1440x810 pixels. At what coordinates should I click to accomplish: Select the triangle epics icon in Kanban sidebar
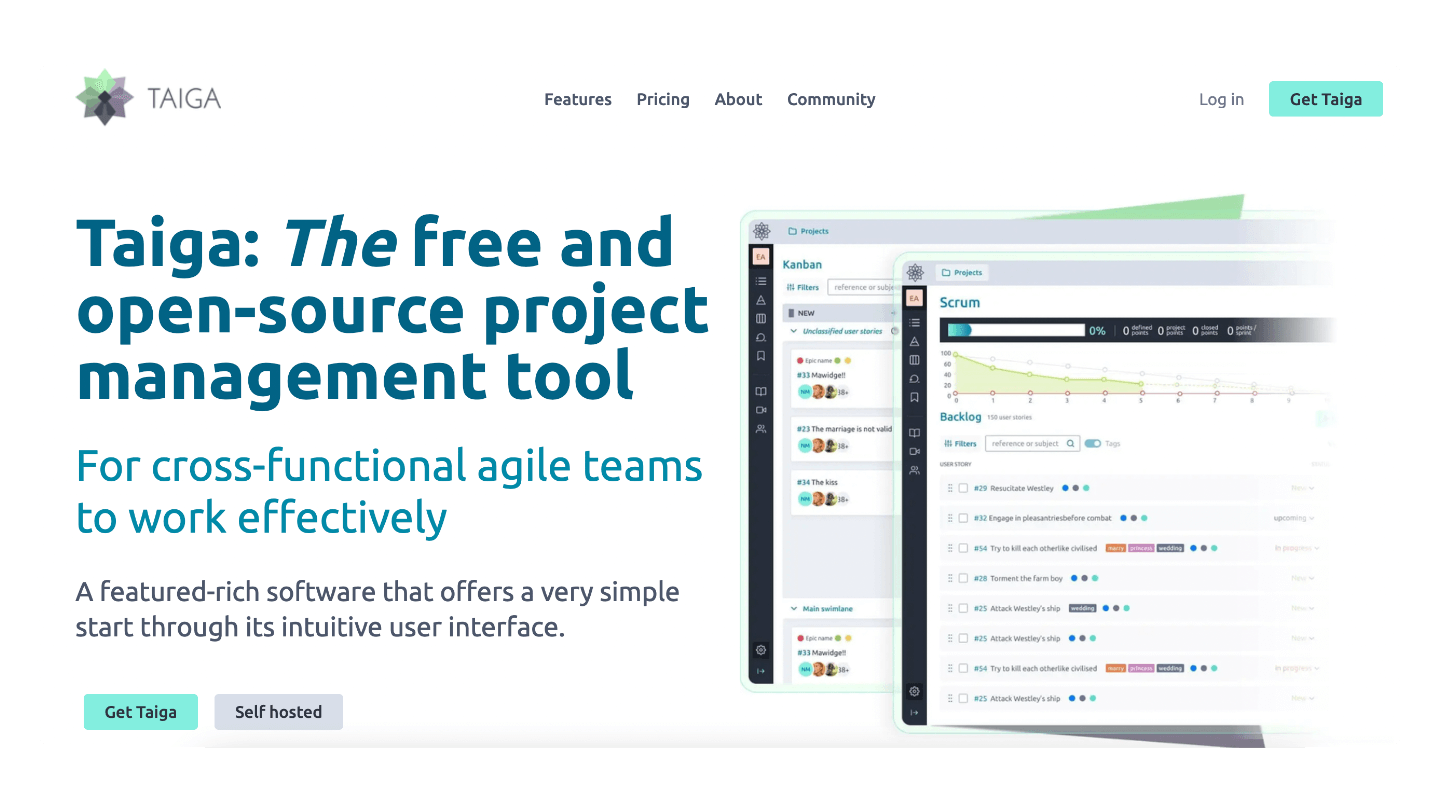click(x=761, y=300)
